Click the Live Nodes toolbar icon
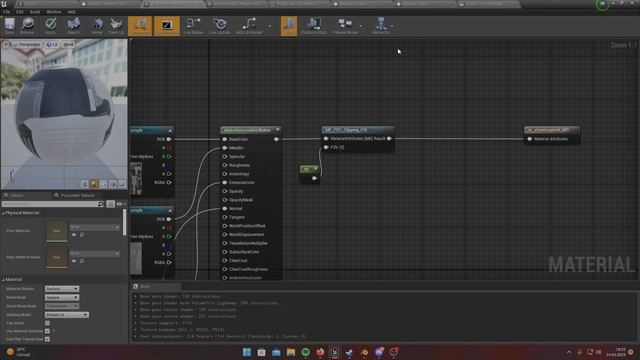 [x=193, y=26]
